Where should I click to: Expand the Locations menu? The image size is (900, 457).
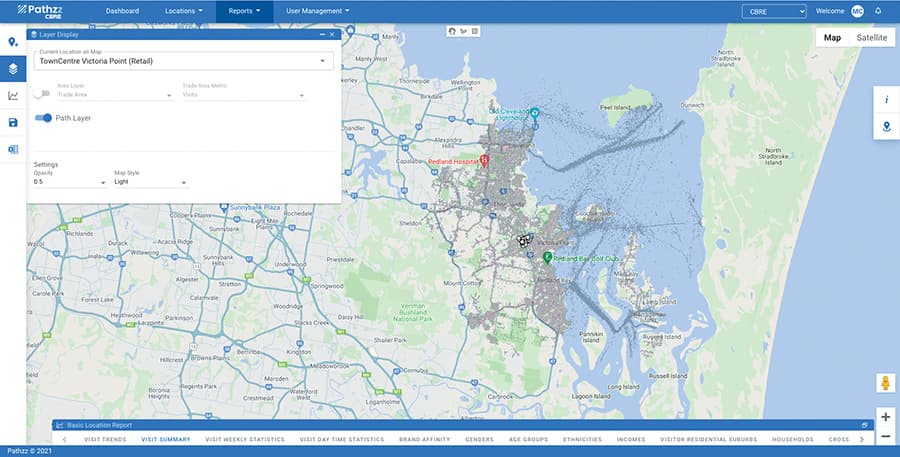(184, 11)
